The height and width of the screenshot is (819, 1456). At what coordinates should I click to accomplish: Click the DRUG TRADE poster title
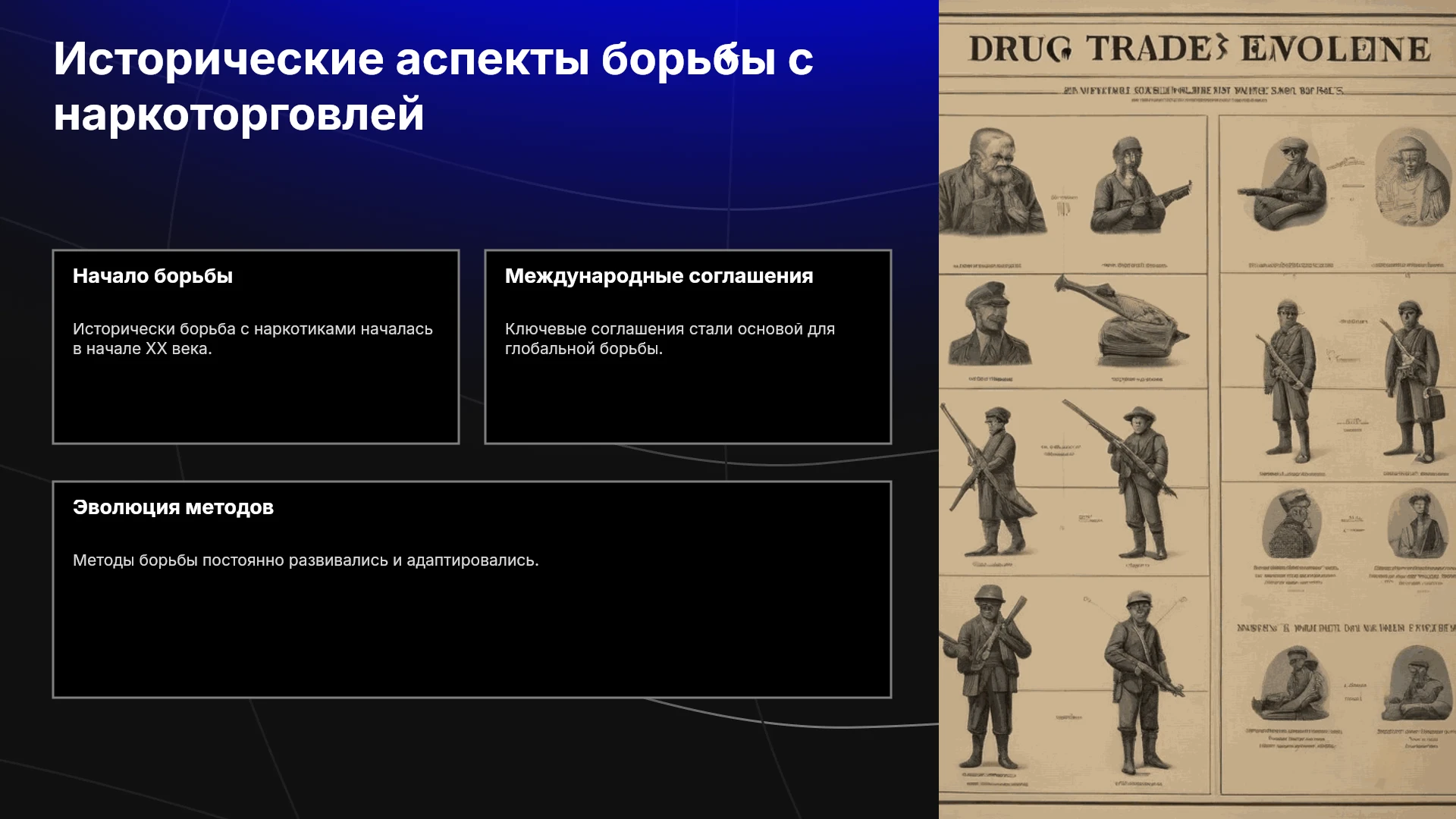pyautogui.click(x=1198, y=49)
